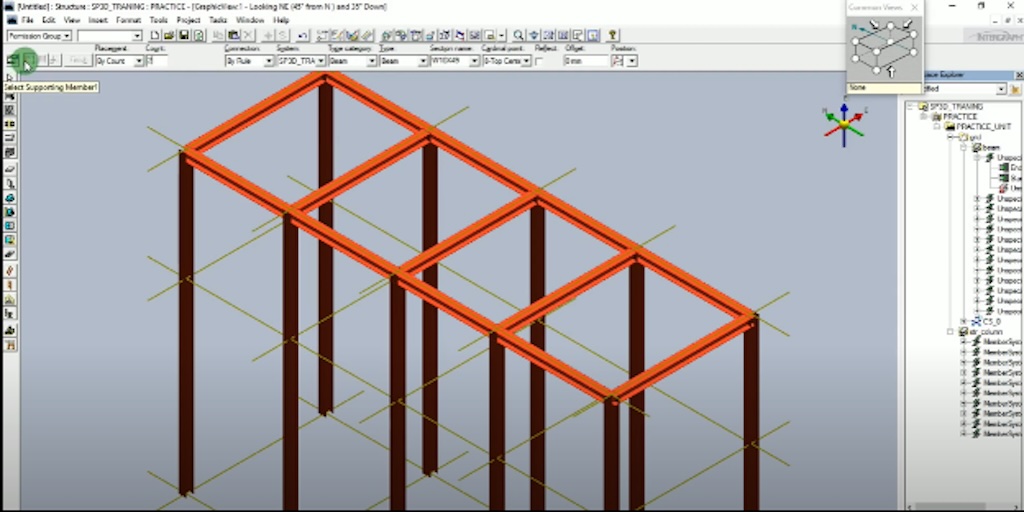Screen dimensions: 1024x512
Task: Click the Undo arrow icon
Action: [302, 35]
